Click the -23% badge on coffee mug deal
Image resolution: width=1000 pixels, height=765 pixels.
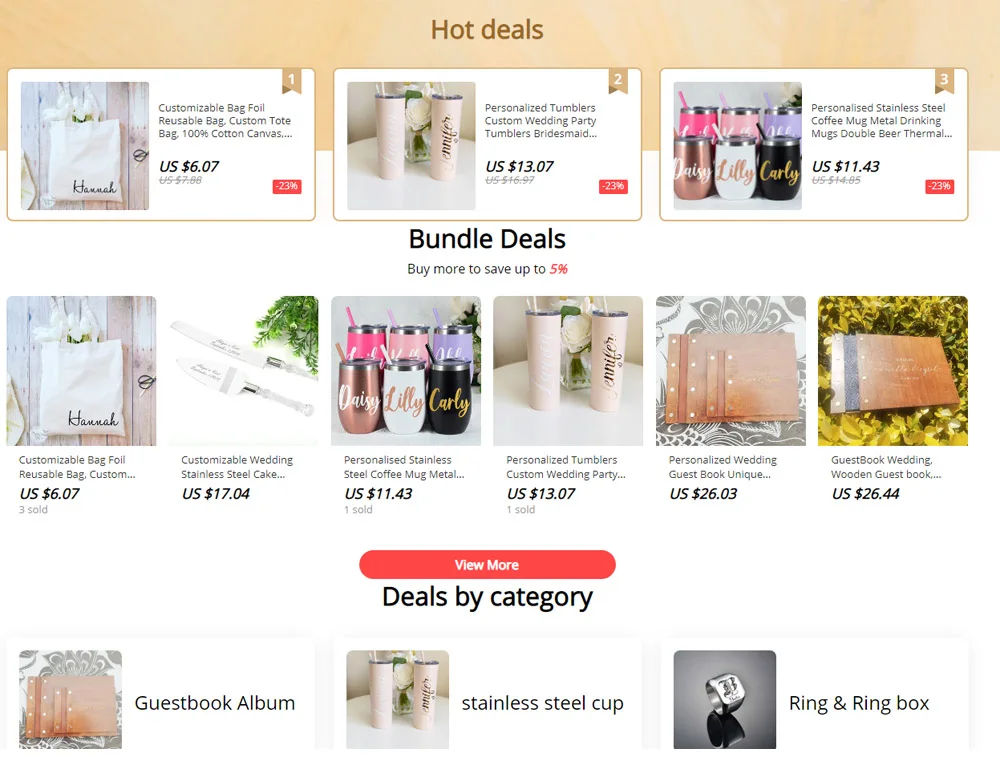pyautogui.click(x=940, y=186)
